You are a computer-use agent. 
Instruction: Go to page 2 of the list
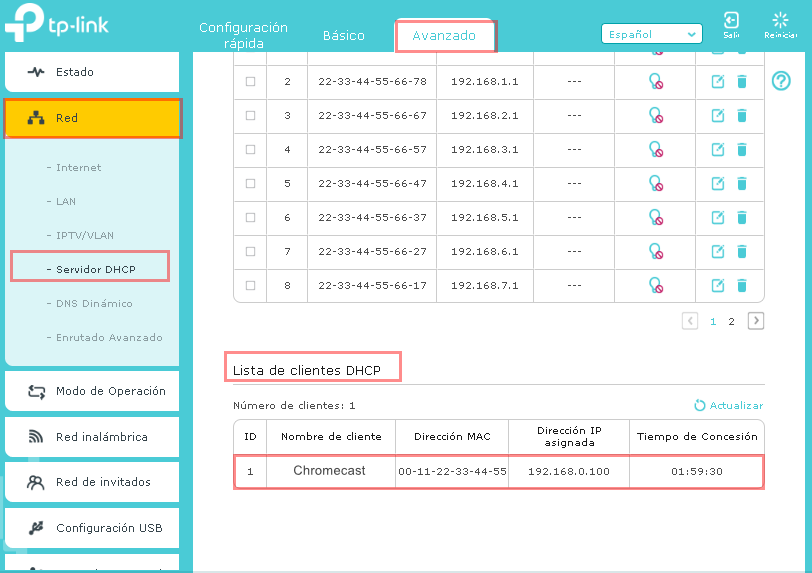click(731, 322)
